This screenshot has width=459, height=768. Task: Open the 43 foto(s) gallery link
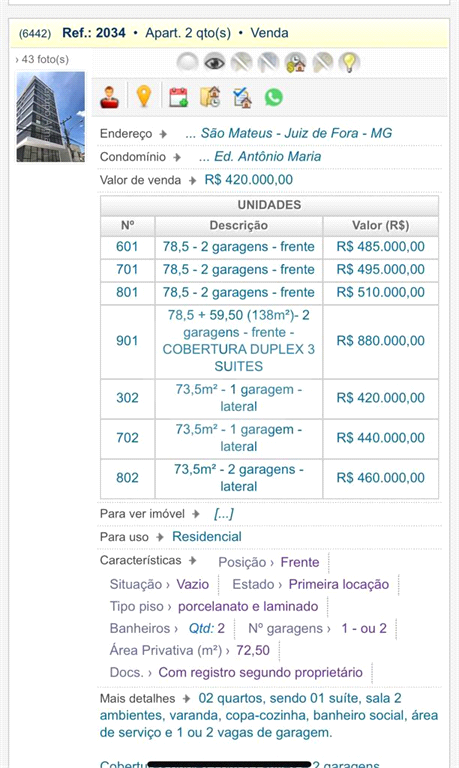coord(42,59)
